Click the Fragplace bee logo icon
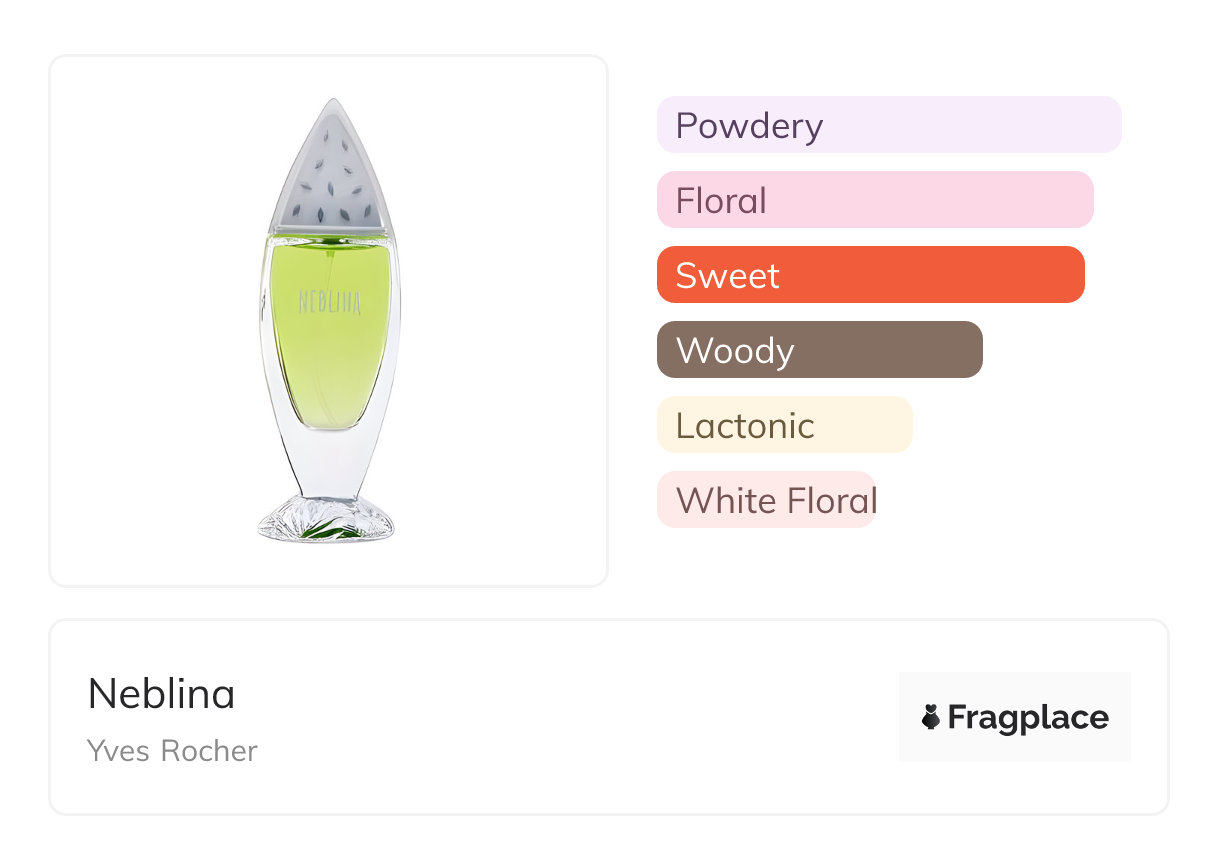The height and width of the screenshot is (864, 1218). click(931, 717)
